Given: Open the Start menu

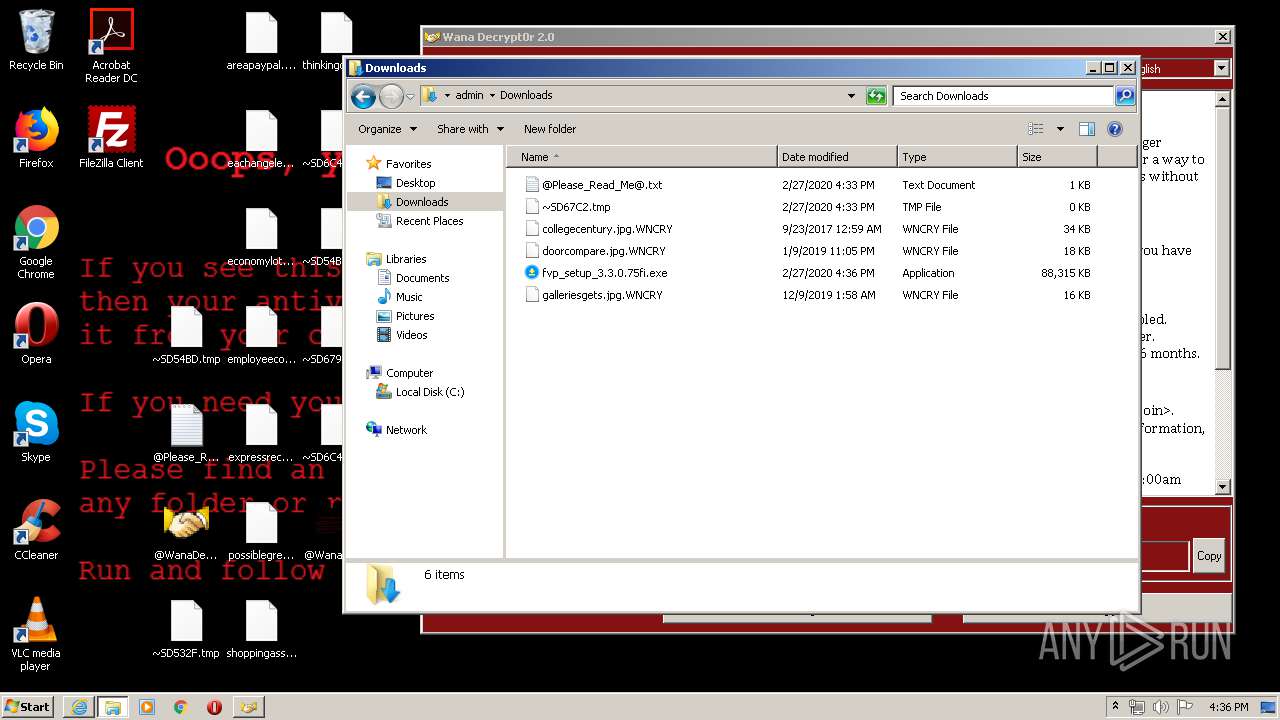Looking at the screenshot, I should (28, 707).
